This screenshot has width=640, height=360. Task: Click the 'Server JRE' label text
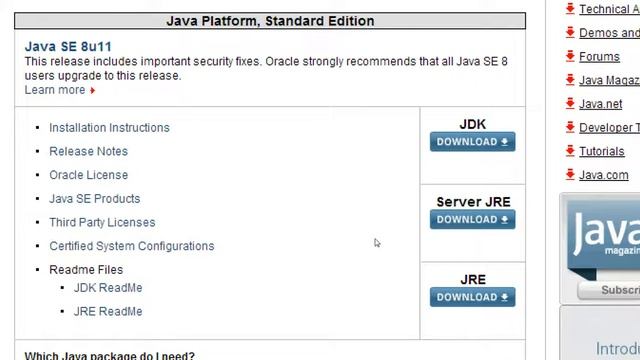(x=473, y=202)
